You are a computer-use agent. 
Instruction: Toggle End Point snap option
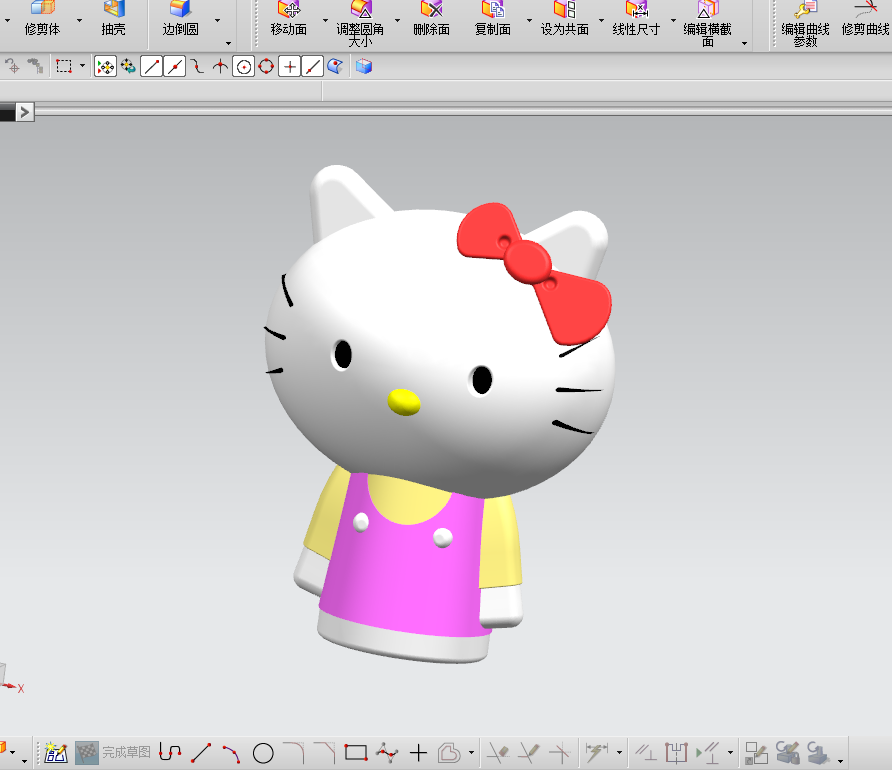click(151, 67)
